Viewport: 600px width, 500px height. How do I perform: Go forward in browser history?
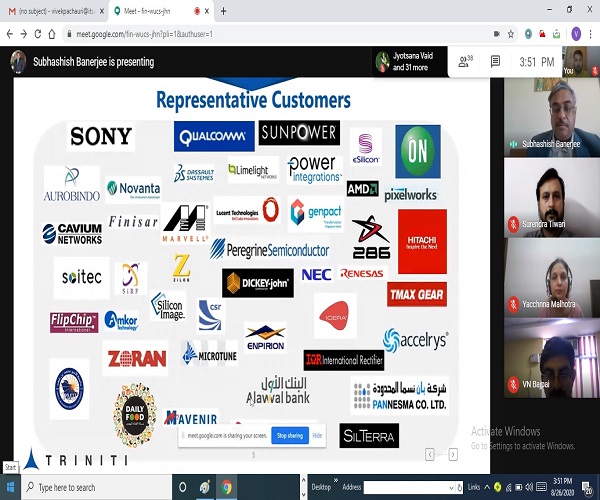coord(24,34)
